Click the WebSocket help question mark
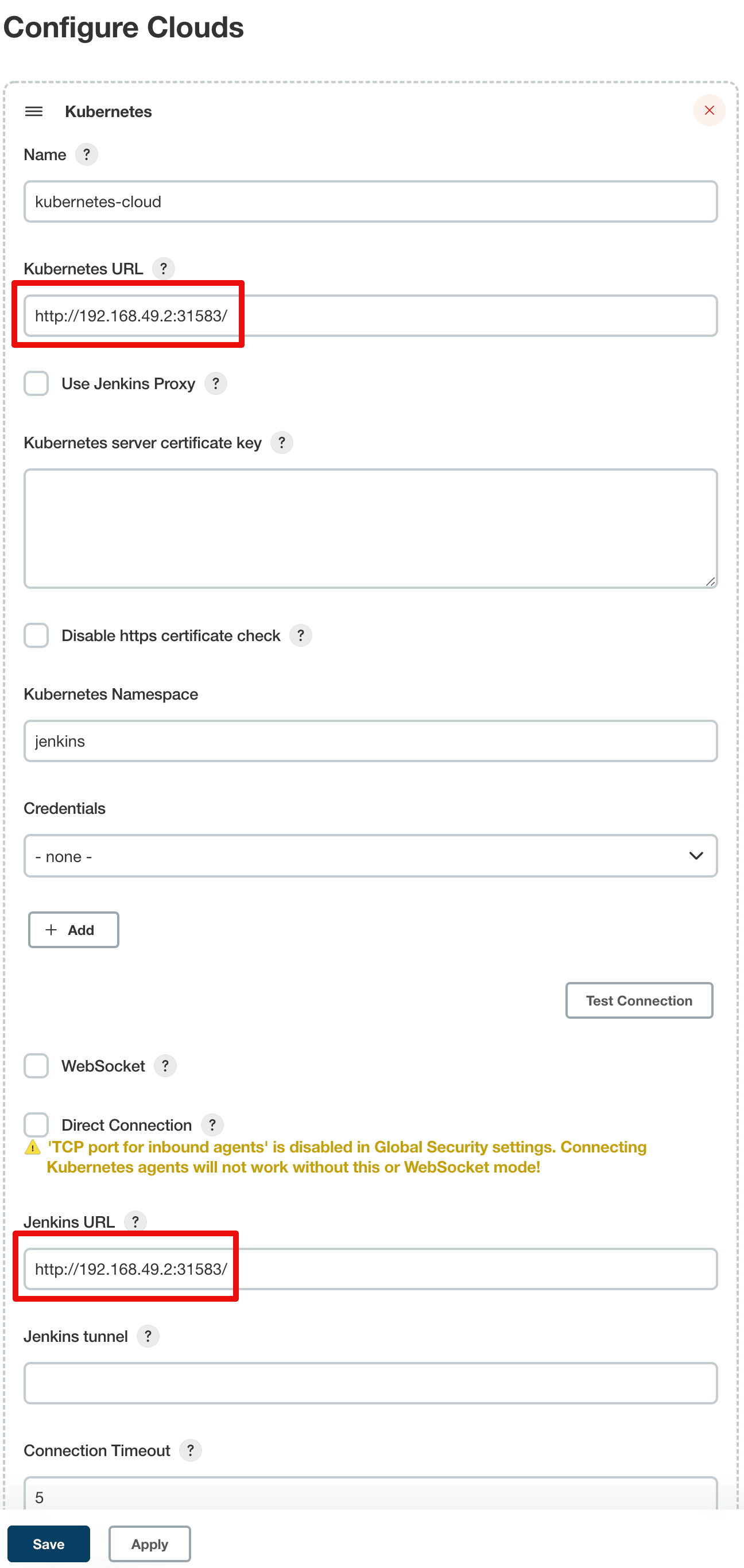The height and width of the screenshot is (1568, 744). (165, 1066)
